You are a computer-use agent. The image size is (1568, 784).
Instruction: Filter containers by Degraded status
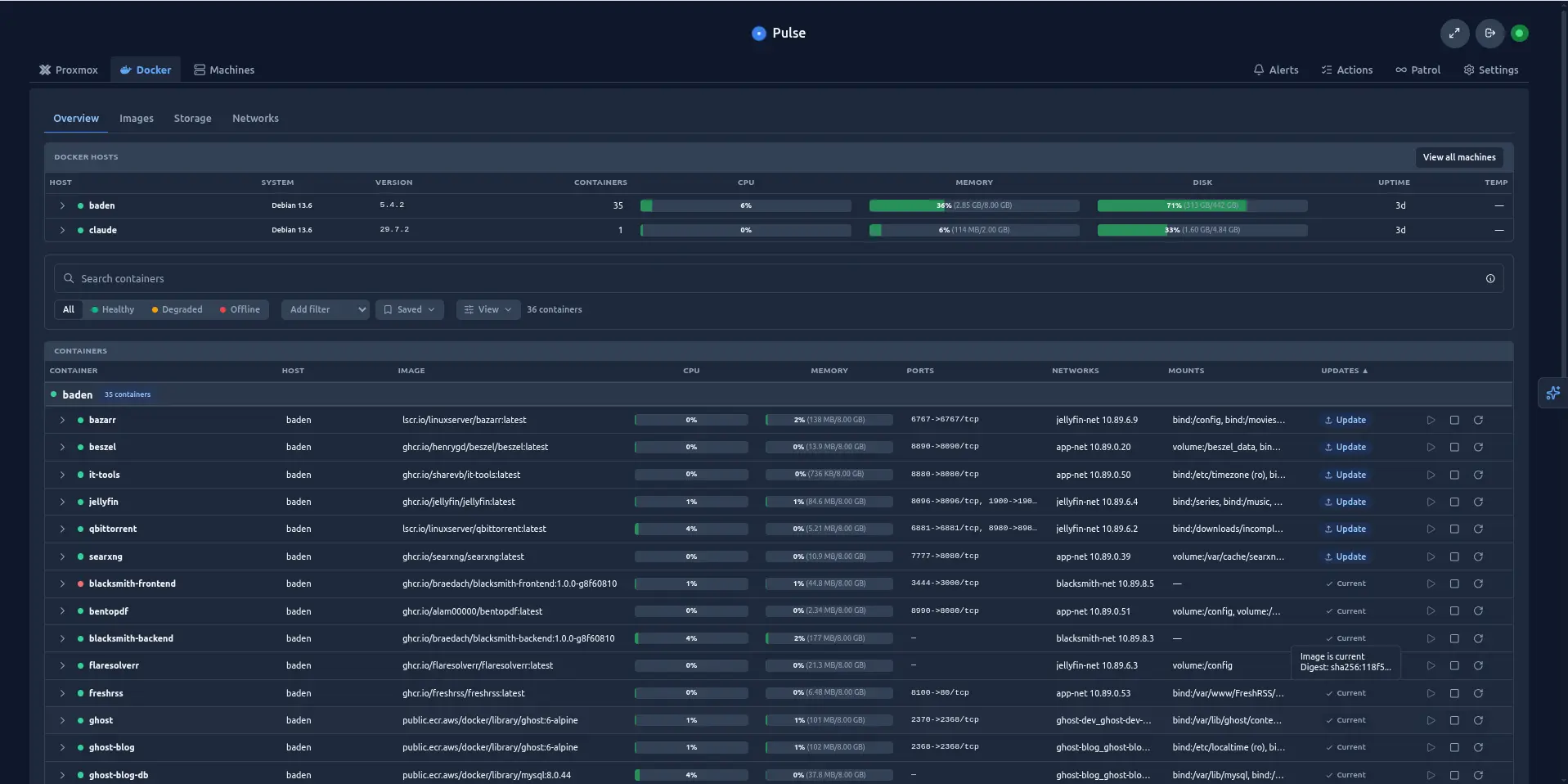(177, 309)
